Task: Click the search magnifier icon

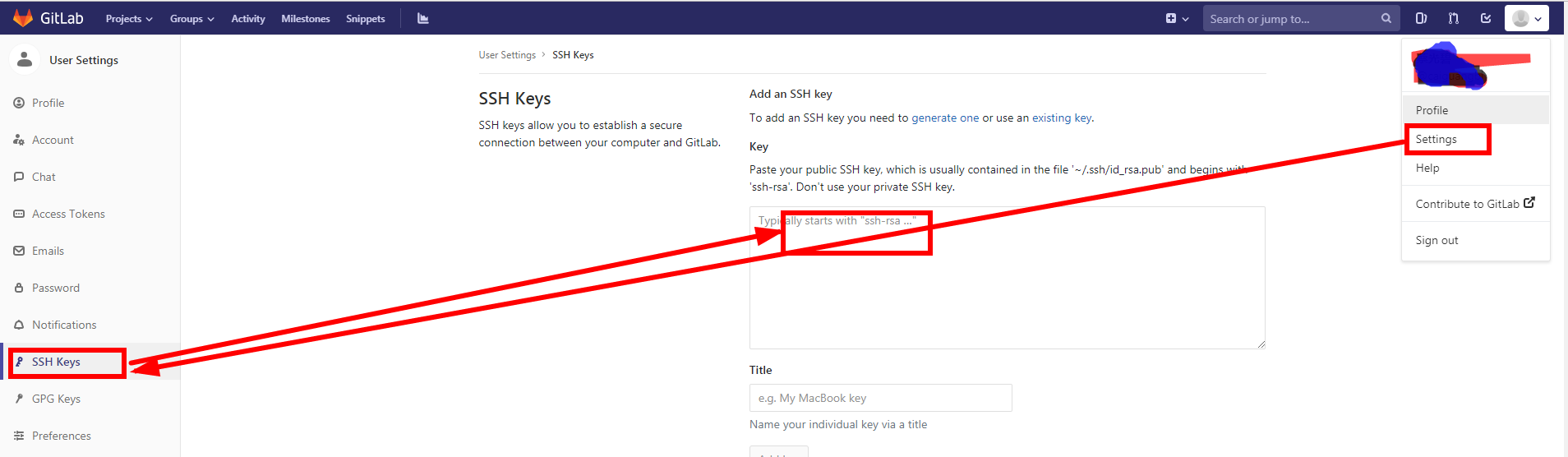Action: 1386,18
